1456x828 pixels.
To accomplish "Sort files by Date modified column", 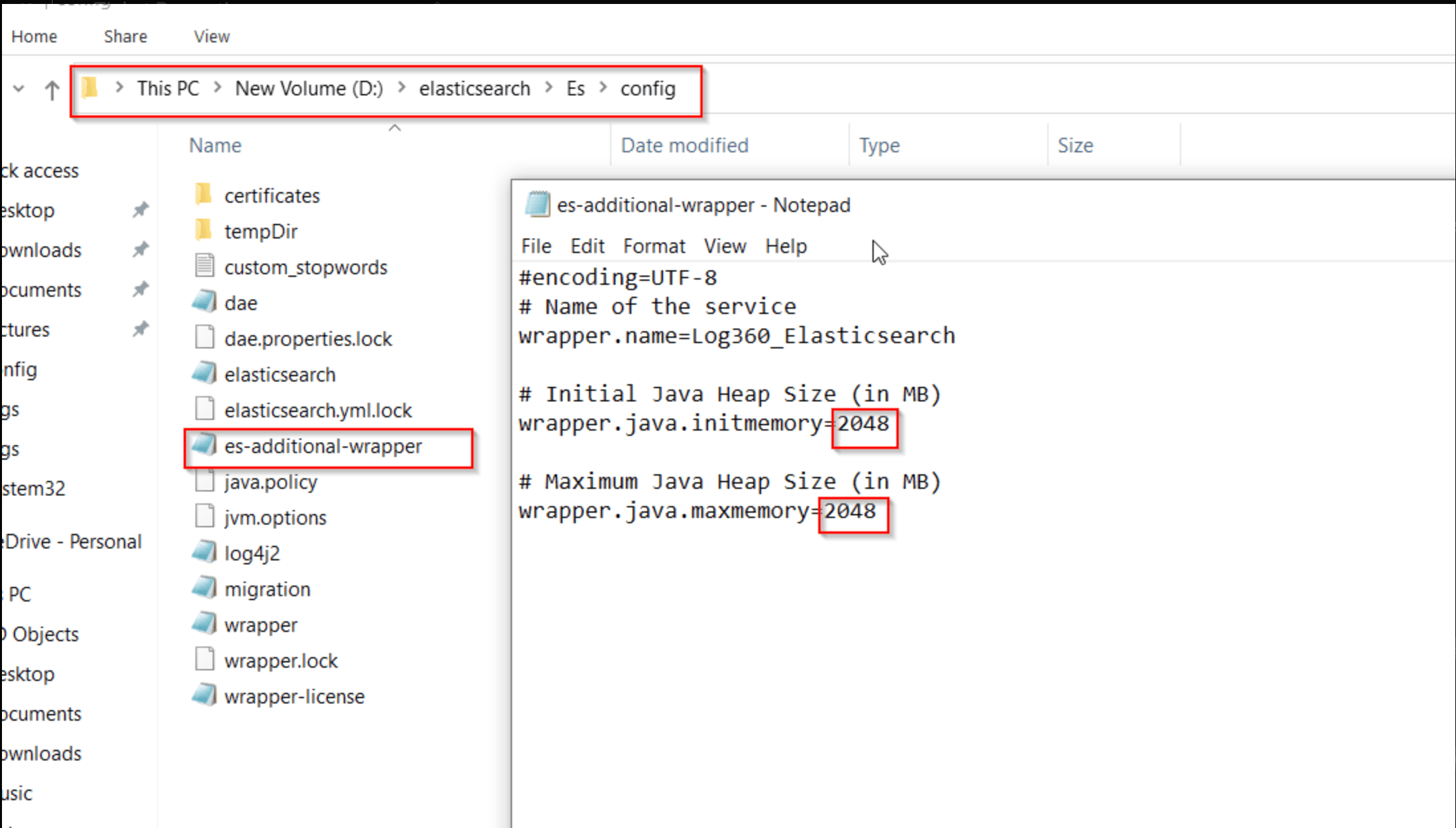I will [x=684, y=145].
